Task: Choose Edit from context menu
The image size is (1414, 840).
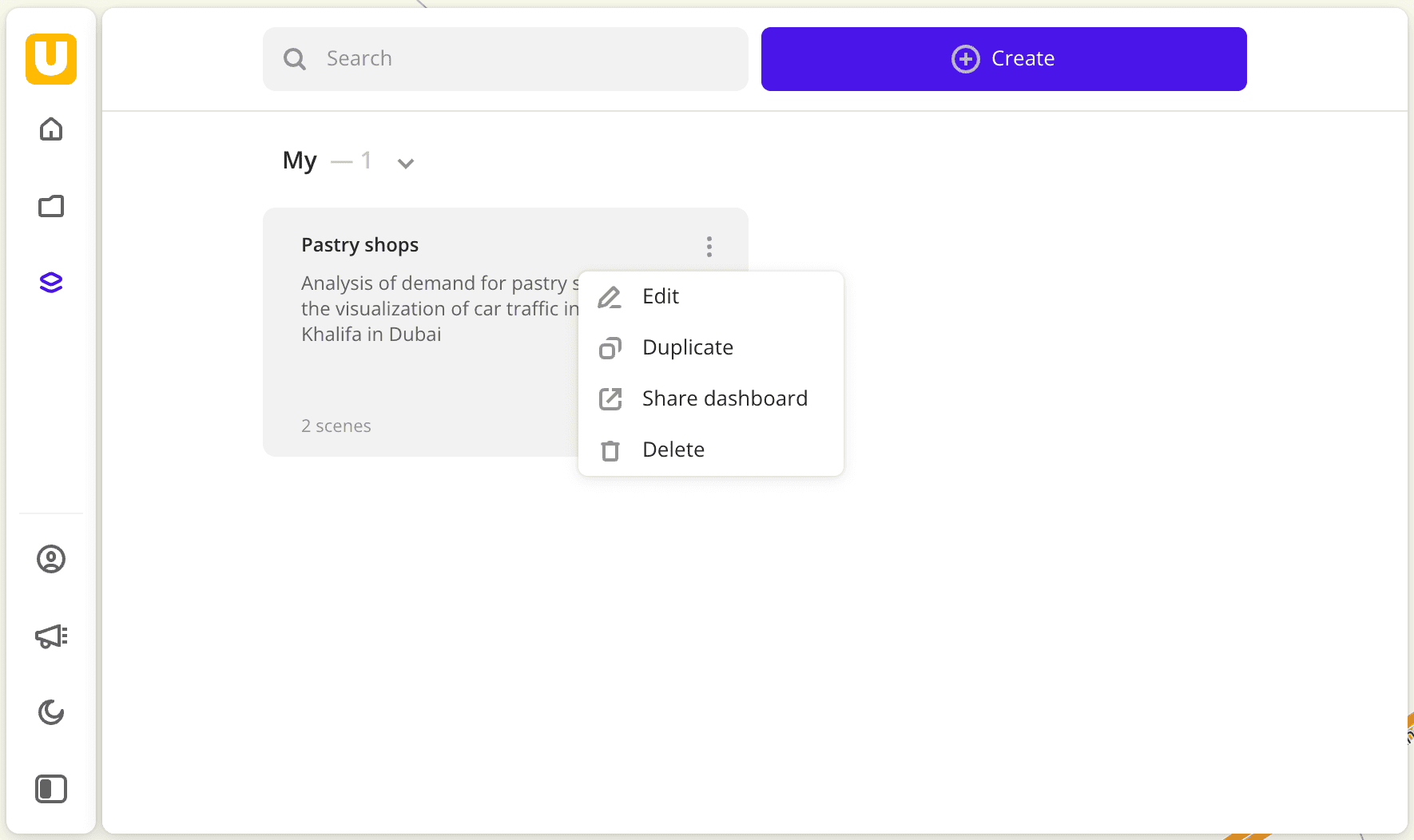Action: tap(711, 296)
